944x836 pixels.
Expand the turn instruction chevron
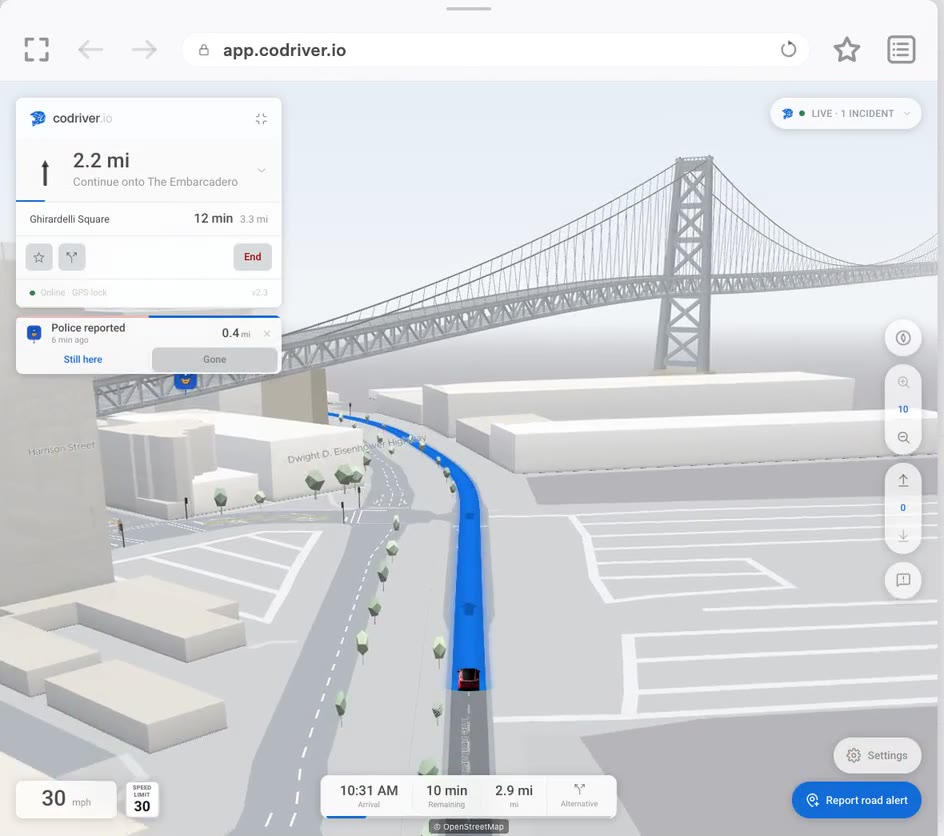pyautogui.click(x=261, y=170)
